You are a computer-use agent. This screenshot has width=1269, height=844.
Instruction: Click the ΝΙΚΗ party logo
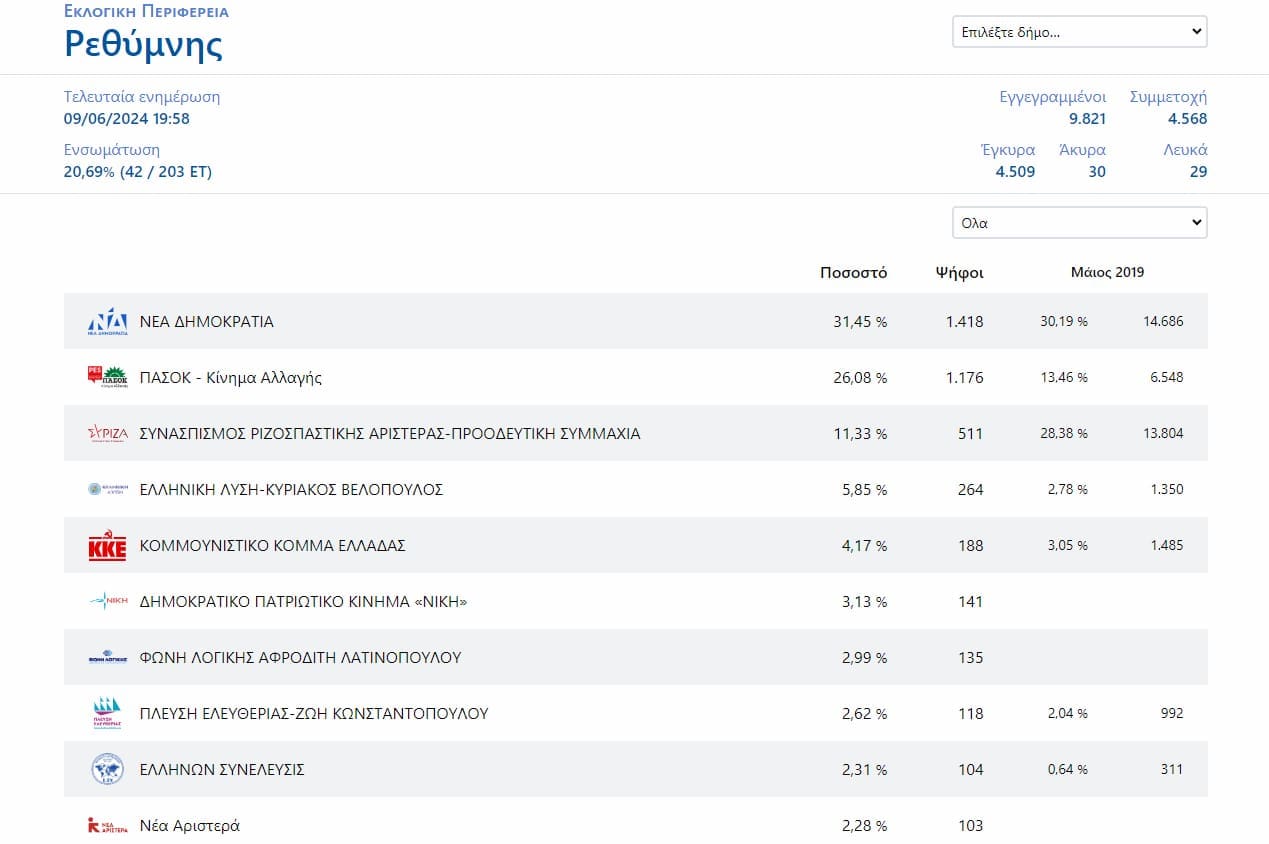107,602
